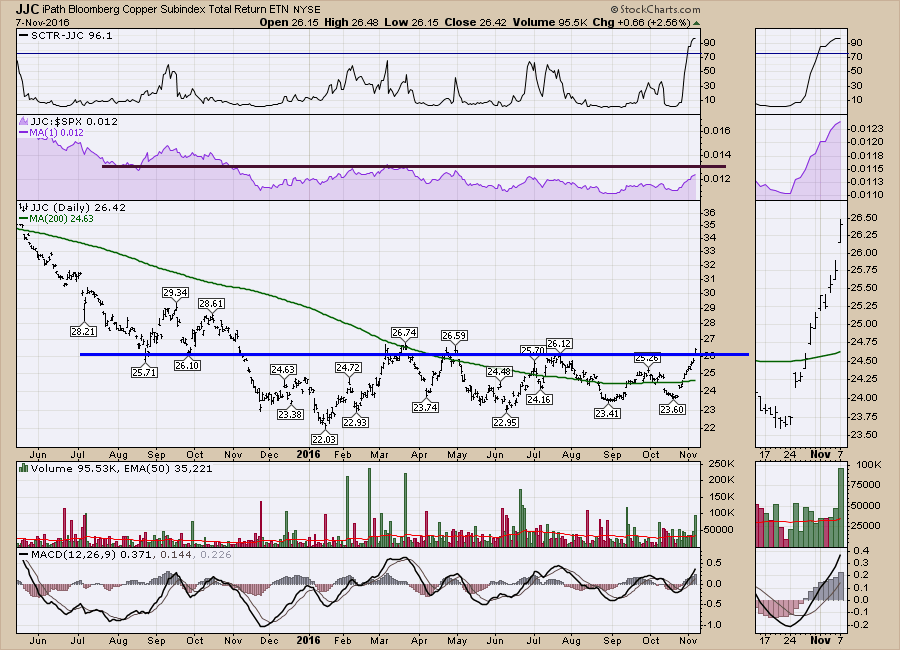Click the 22.03 lowest price label
Image resolution: width=900 pixels, height=650 pixels.
[324, 439]
